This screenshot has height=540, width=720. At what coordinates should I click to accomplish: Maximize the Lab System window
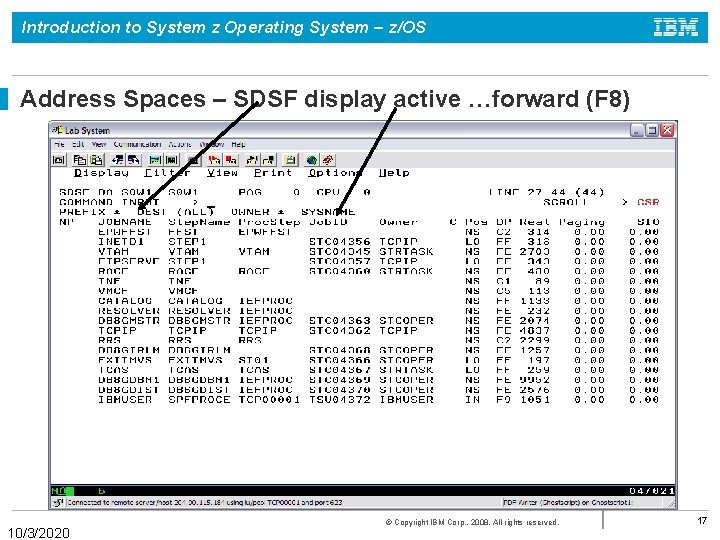coord(652,130)
